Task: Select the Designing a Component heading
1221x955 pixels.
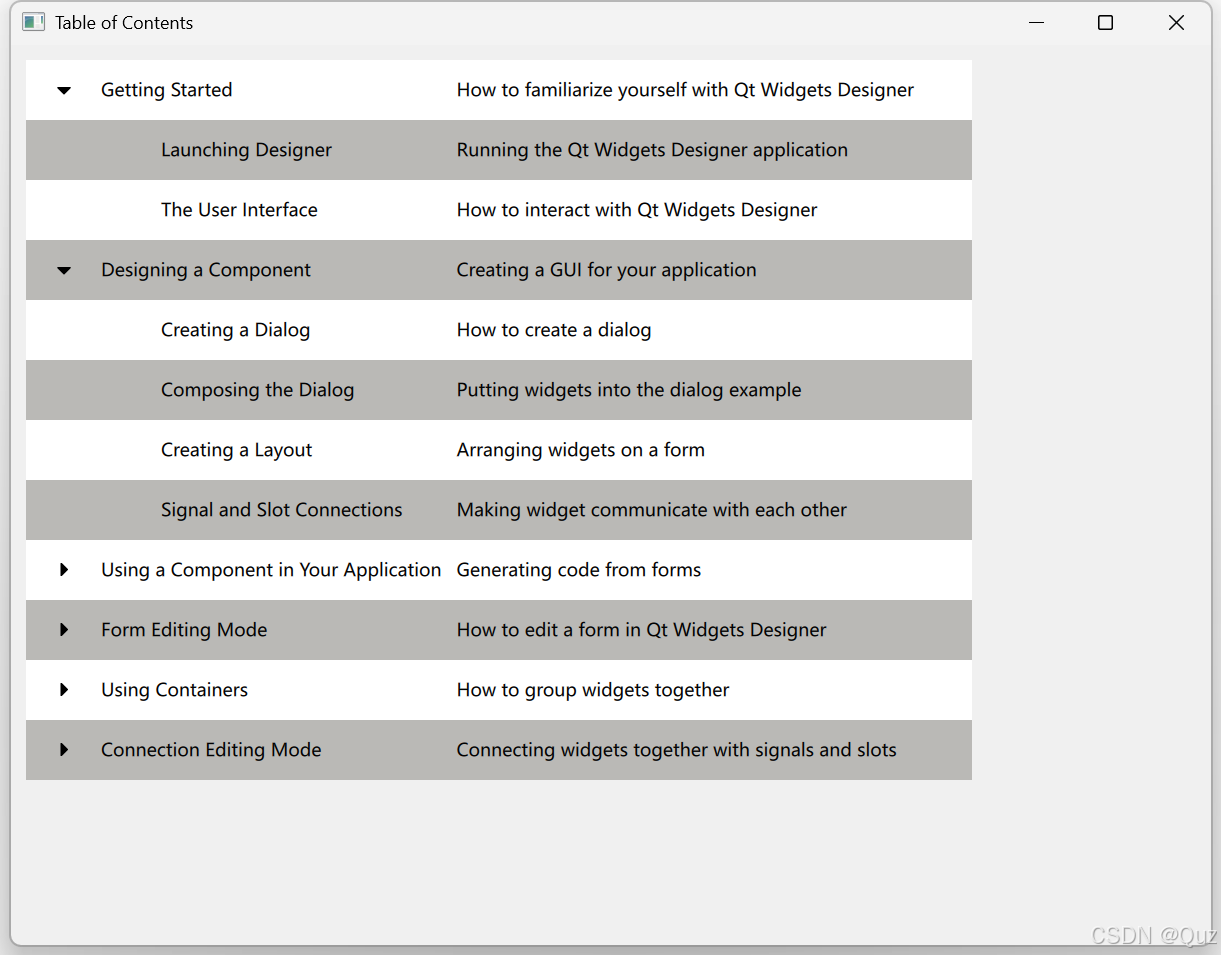Action: point(205,270)
